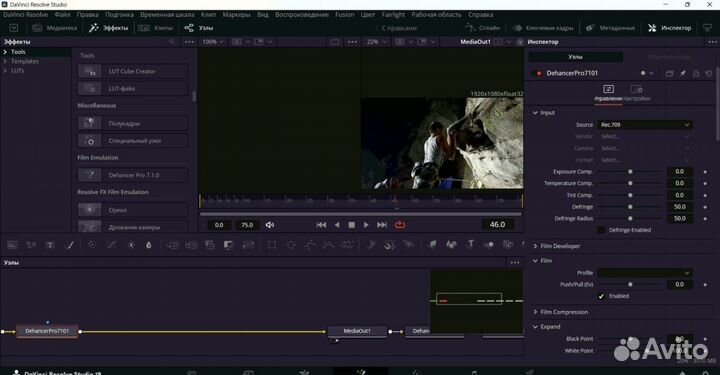The image size is (720, 375).
Task: Expand the Film Developer section
Action: 535,246
